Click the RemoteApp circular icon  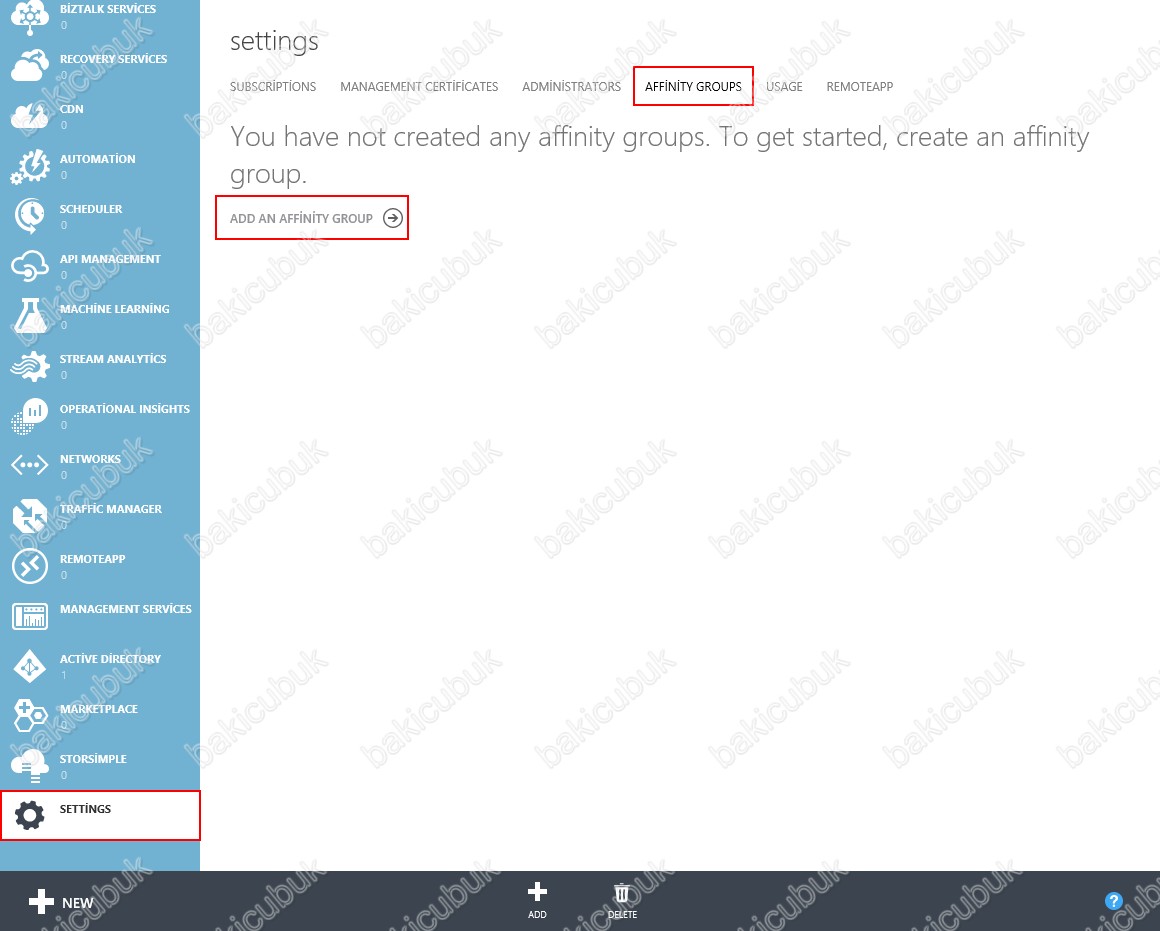[30, 566]
